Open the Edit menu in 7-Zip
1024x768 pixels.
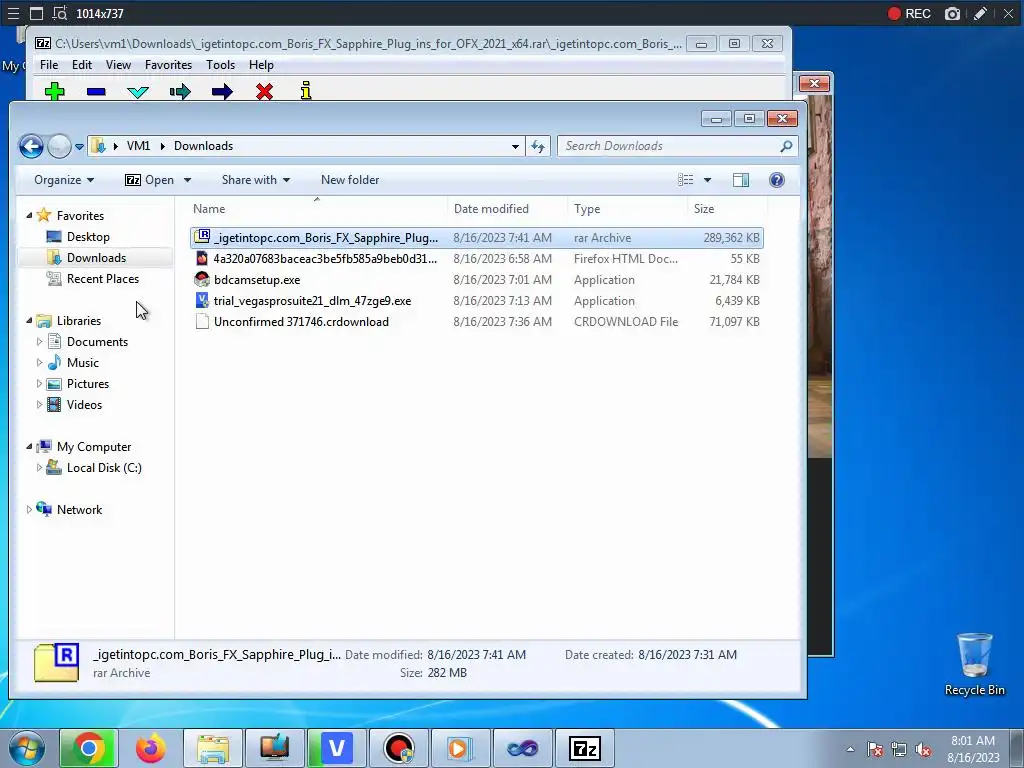point(82,65)
